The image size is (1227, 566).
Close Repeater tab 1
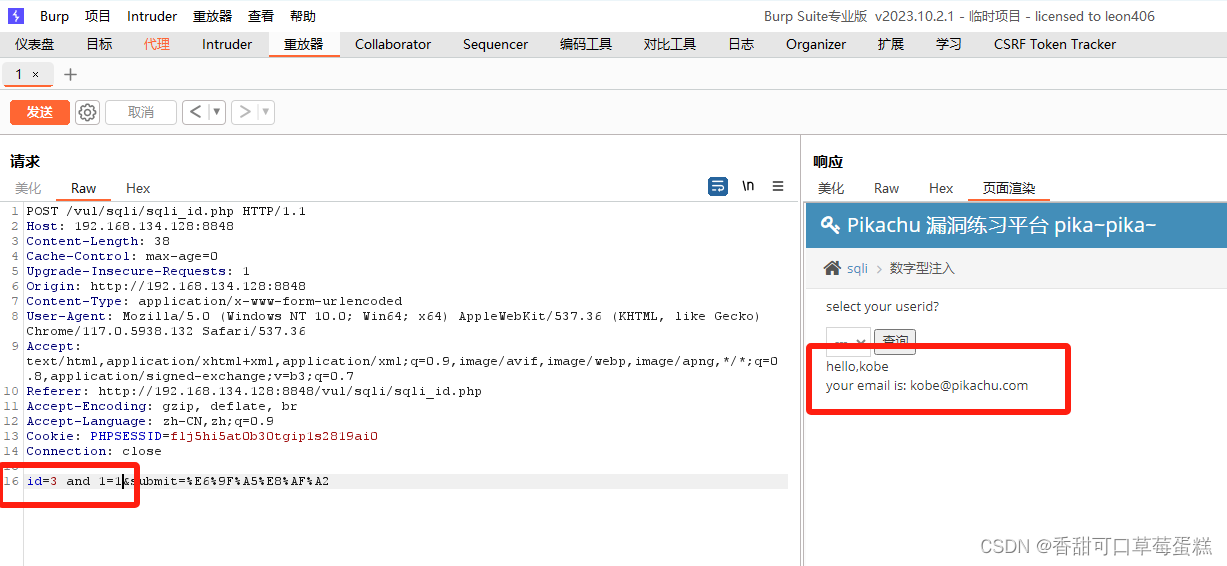pos(36,75)
